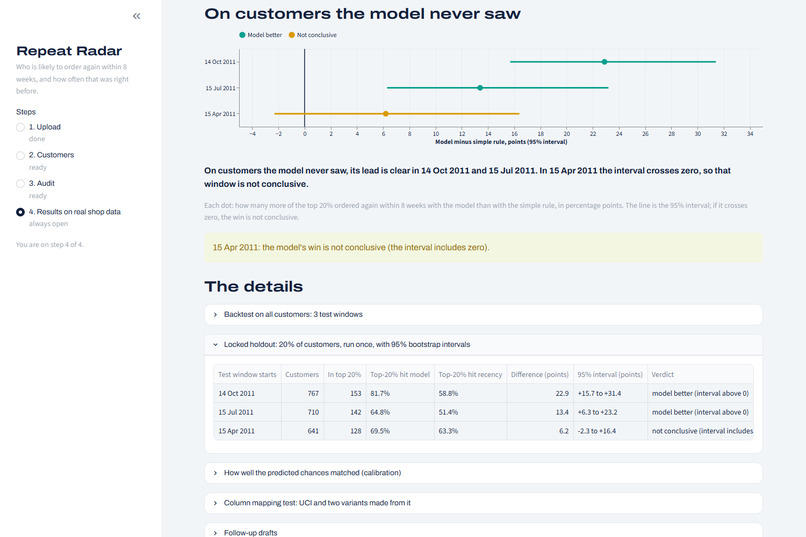Click the '153' in-top-20% cell
This screenshot has height=537, width=806.
(344, 394)
